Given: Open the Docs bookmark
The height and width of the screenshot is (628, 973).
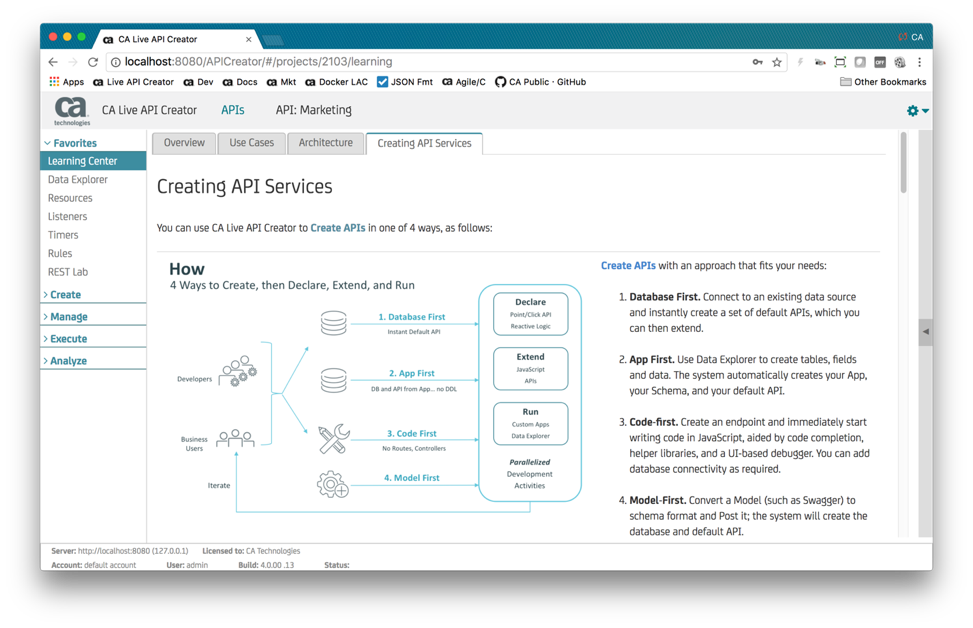Looking at the screenshot, I should (x=240, y=82).
